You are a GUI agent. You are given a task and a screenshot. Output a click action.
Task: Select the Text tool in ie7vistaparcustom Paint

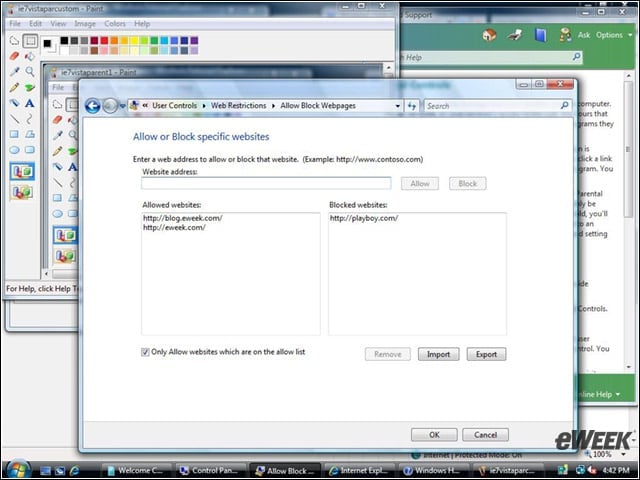[x=30, y=103]
